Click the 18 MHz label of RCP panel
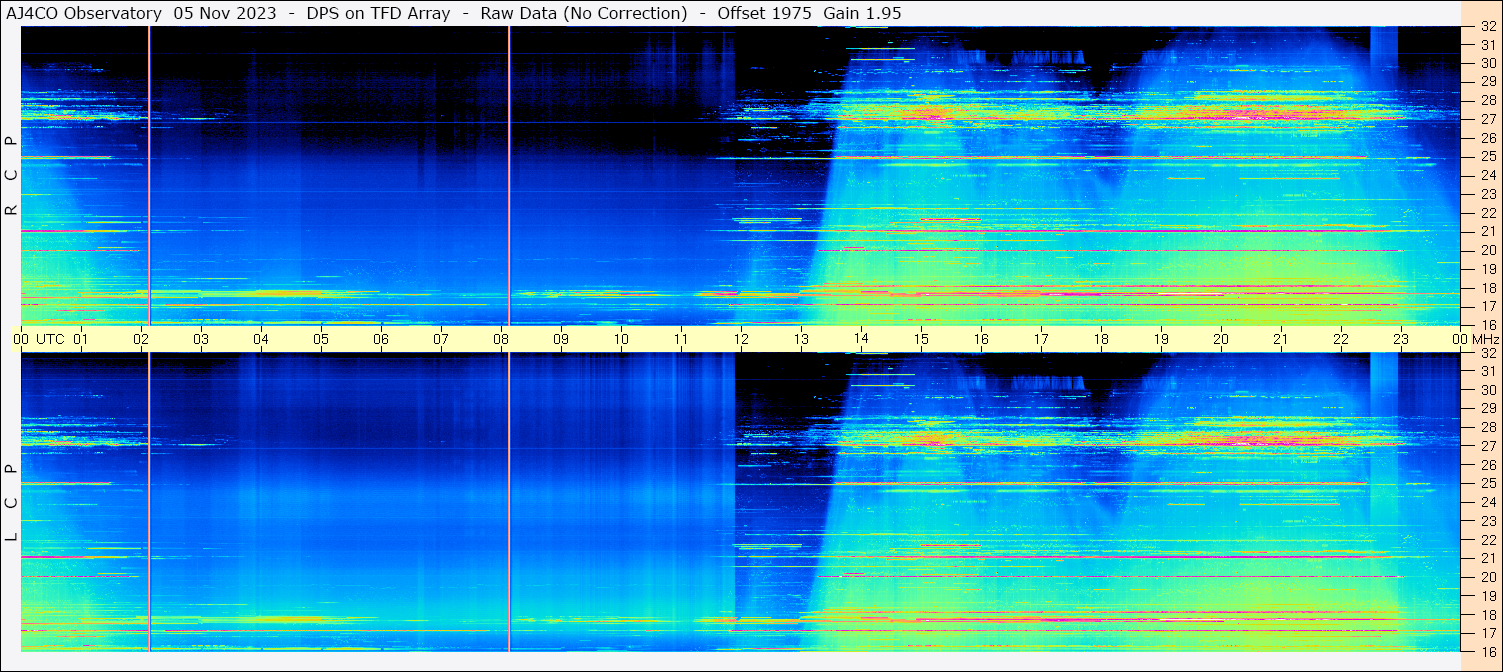The image size is (1503, 672). (1487, 288)
